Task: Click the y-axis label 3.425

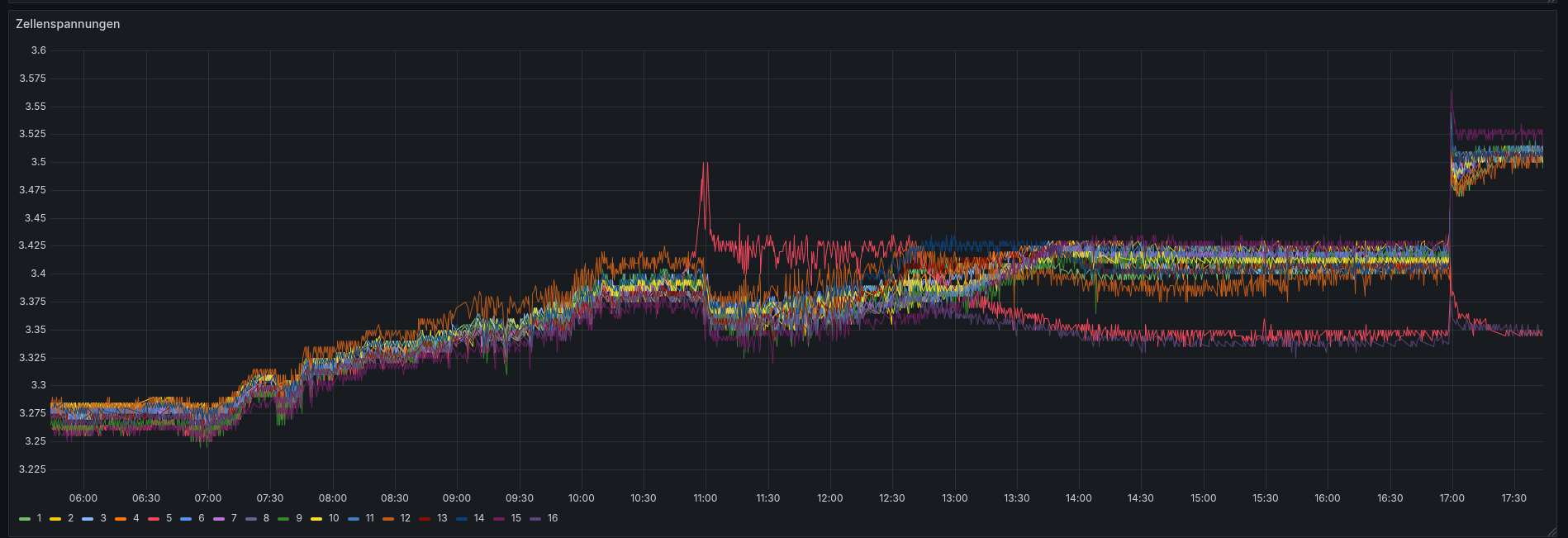Action: 33,245
